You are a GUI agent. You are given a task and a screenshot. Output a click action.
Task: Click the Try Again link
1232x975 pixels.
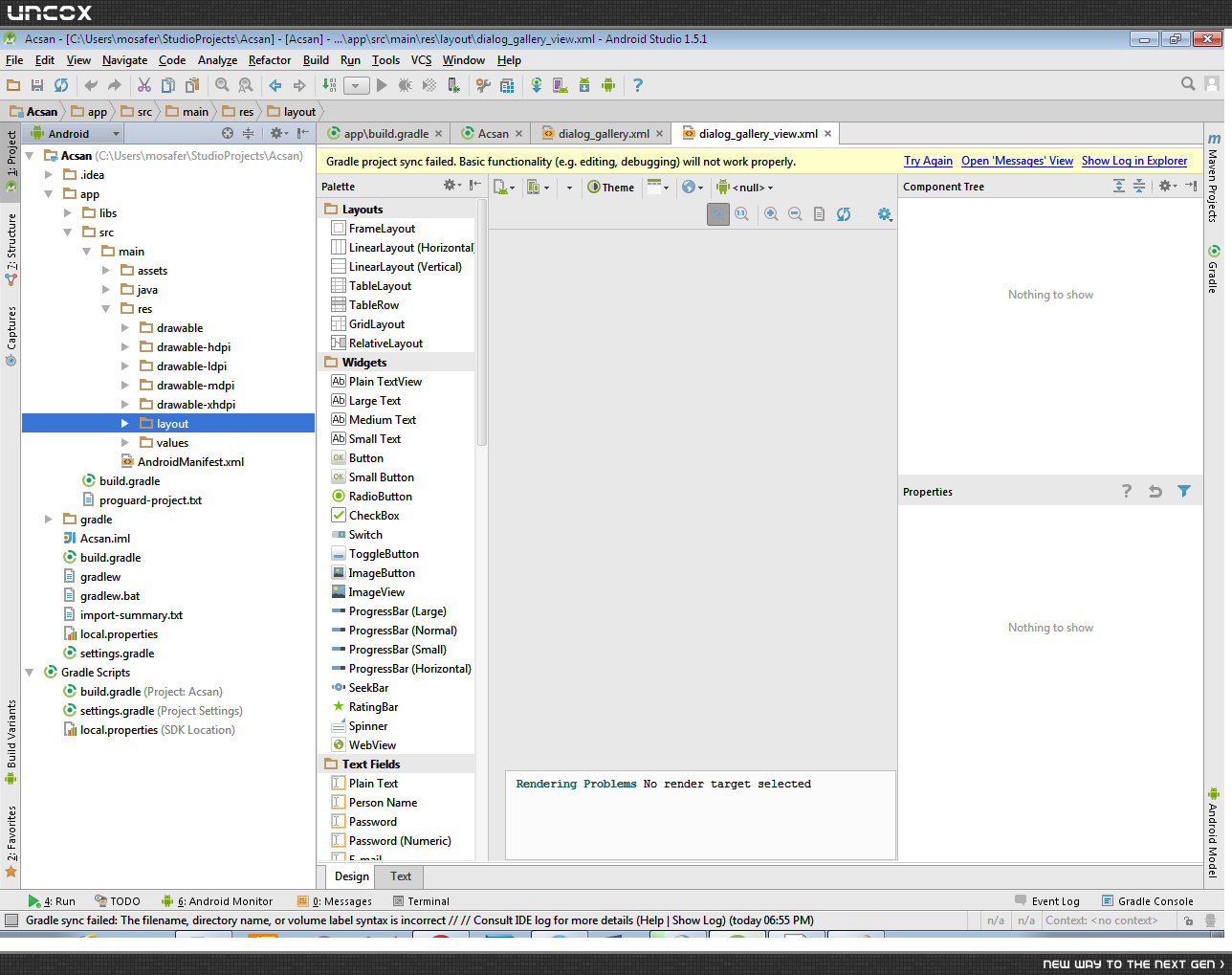928,161
